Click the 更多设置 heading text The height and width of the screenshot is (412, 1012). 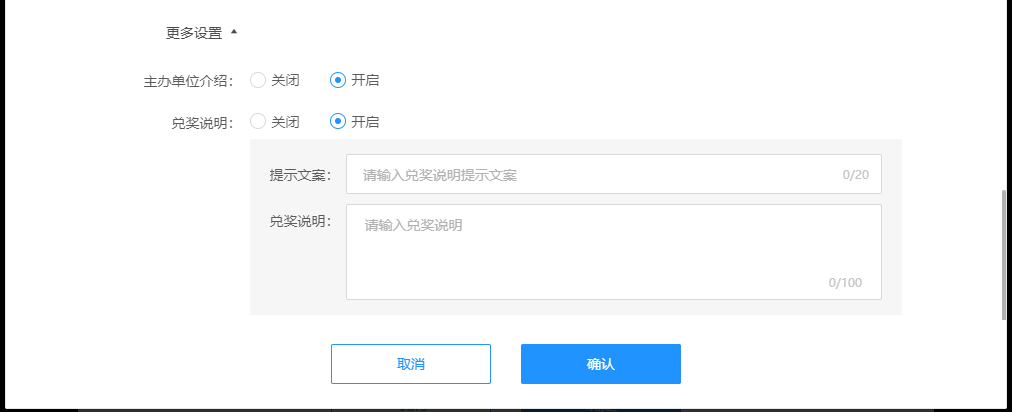click(x=194, y=34)
